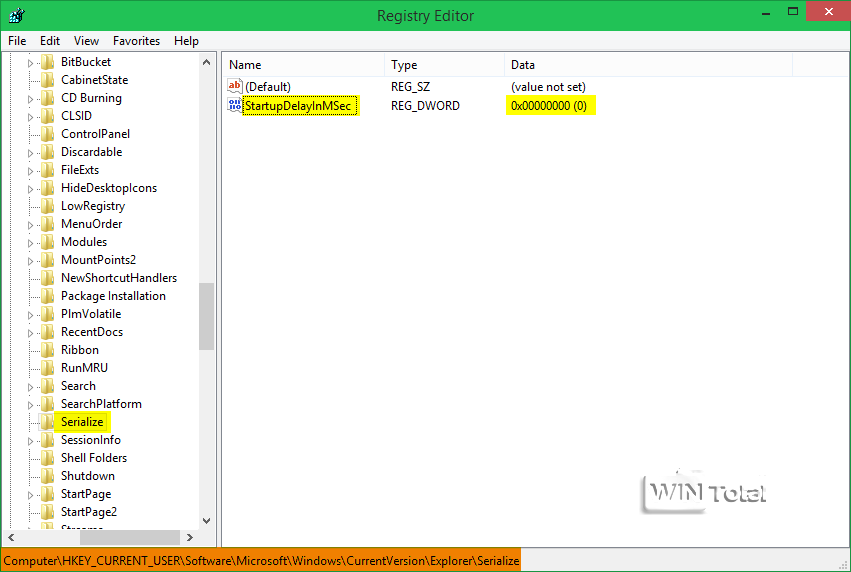Select the Search key
The image size is (851, 572).
78,386
